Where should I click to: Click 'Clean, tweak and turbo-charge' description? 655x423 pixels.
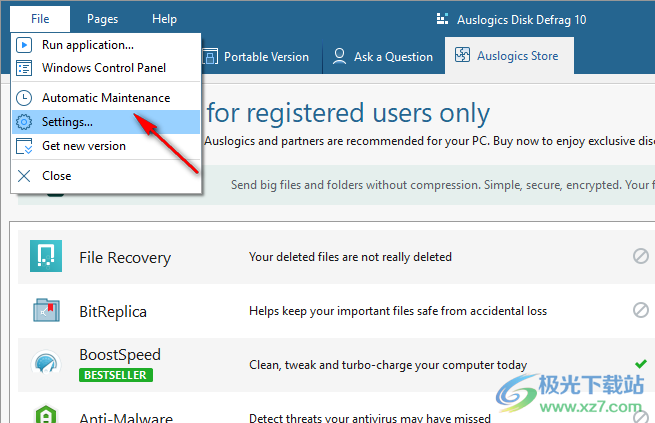pyautogui.click(x=388, y=365)
